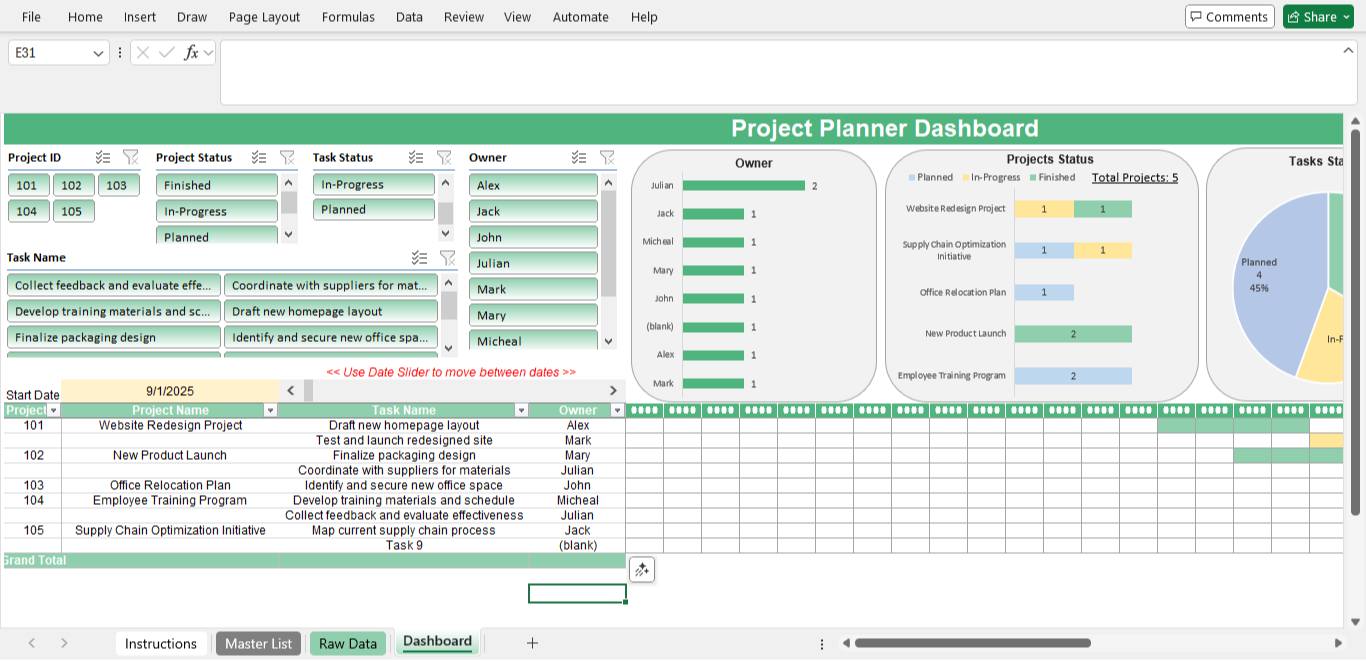Viewport: 1366px width, 661px height.
Task: Clear filters on the Owner slicer
Action: point(607,157)
